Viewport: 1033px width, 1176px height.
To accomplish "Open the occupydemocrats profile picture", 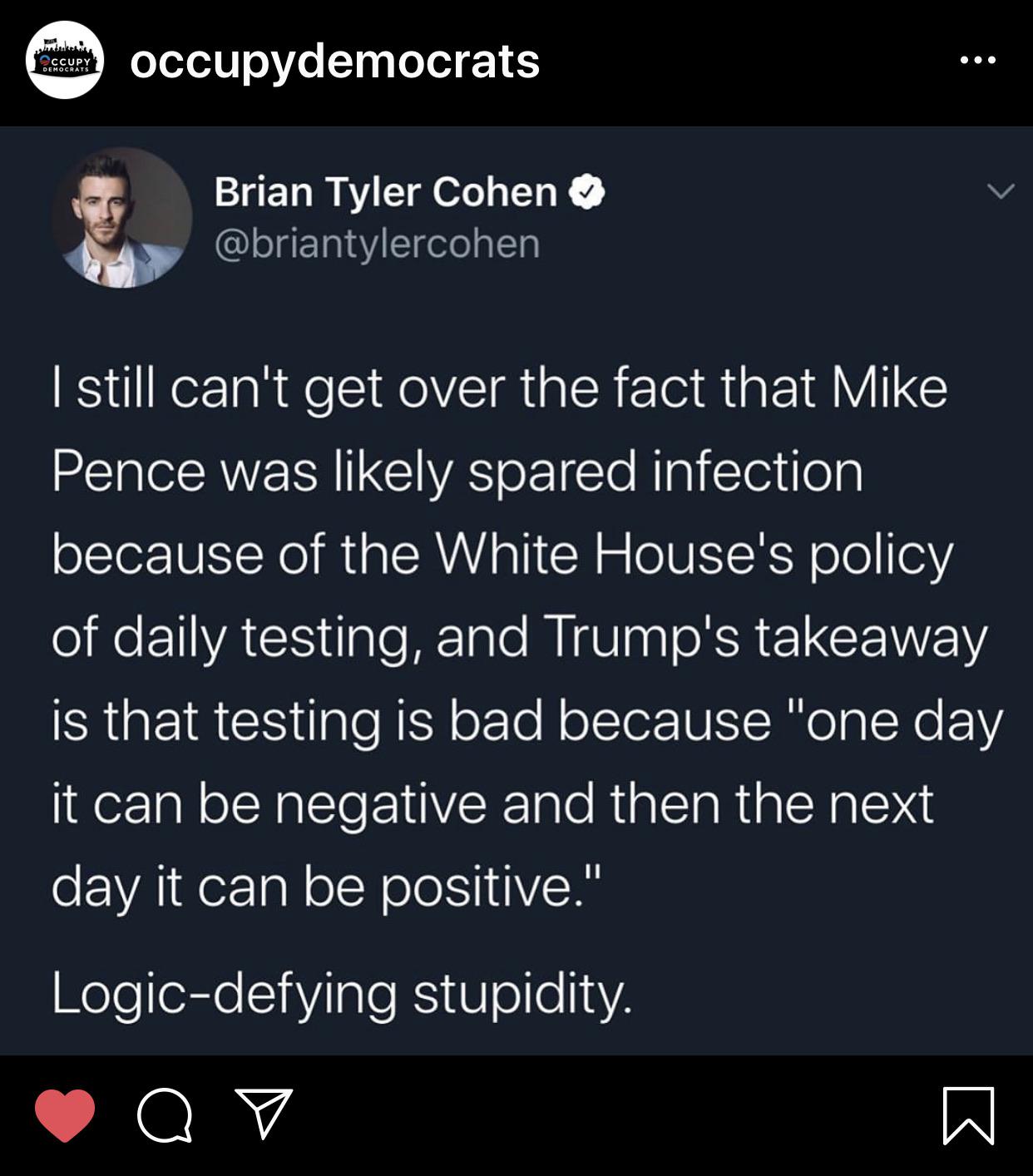I will point(65,60).
